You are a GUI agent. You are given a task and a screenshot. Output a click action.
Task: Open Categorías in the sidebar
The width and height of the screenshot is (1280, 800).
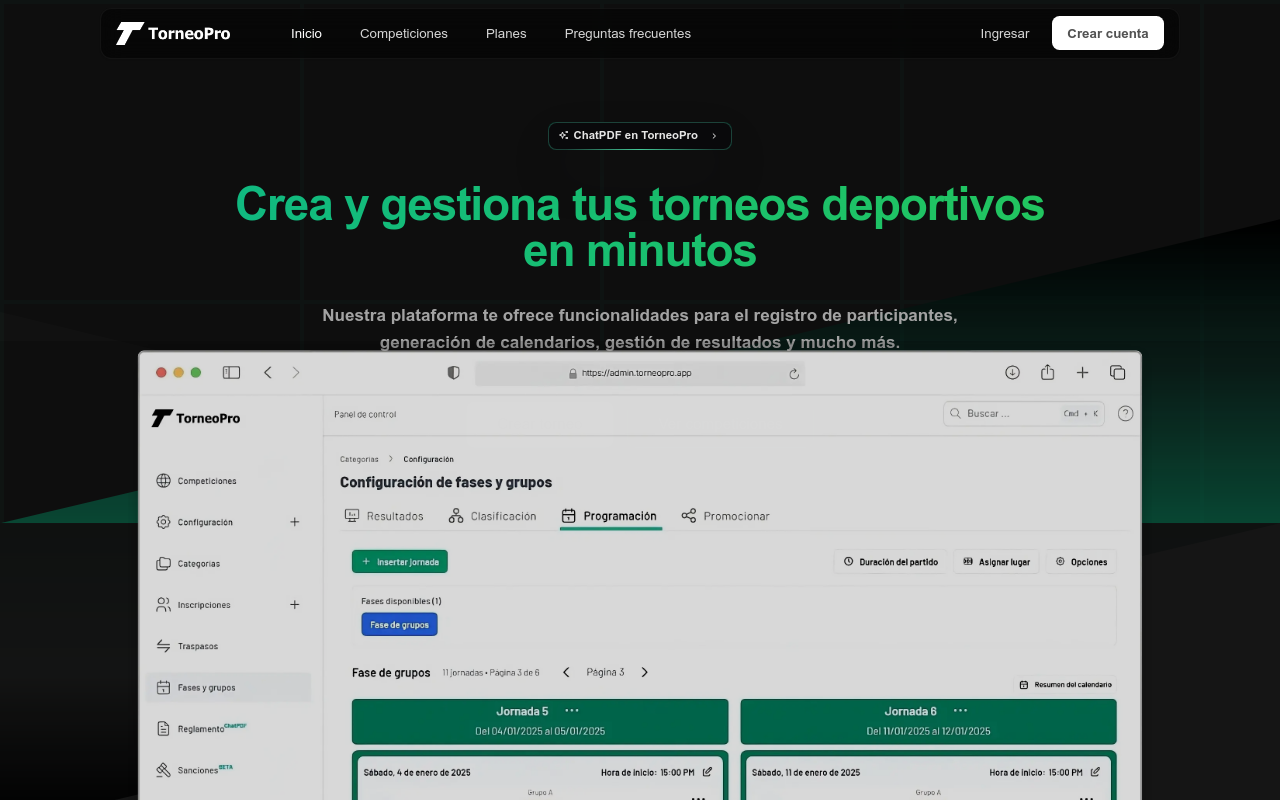point(188,564)
